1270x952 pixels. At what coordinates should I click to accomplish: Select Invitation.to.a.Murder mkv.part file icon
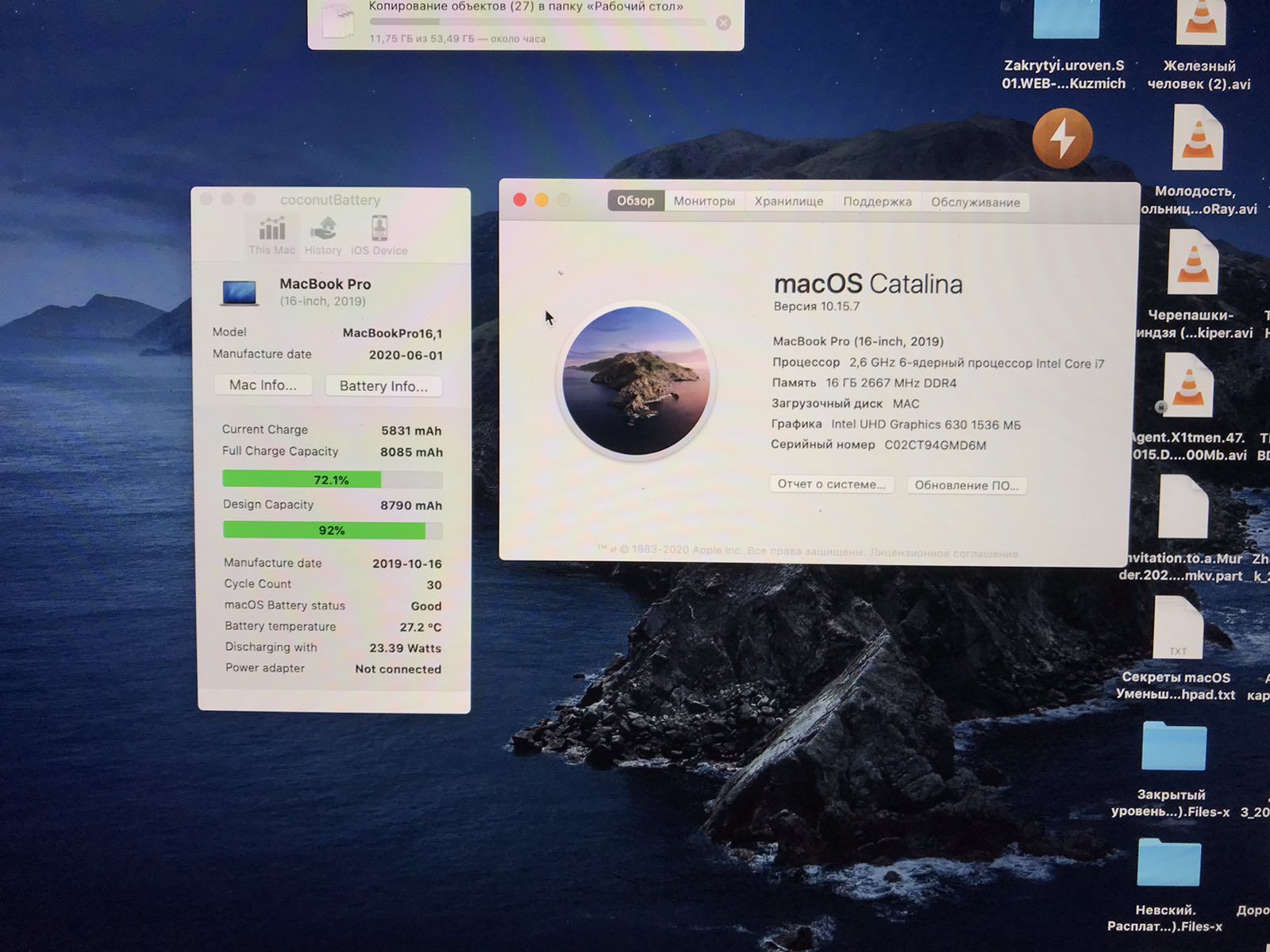(1183, 507)
